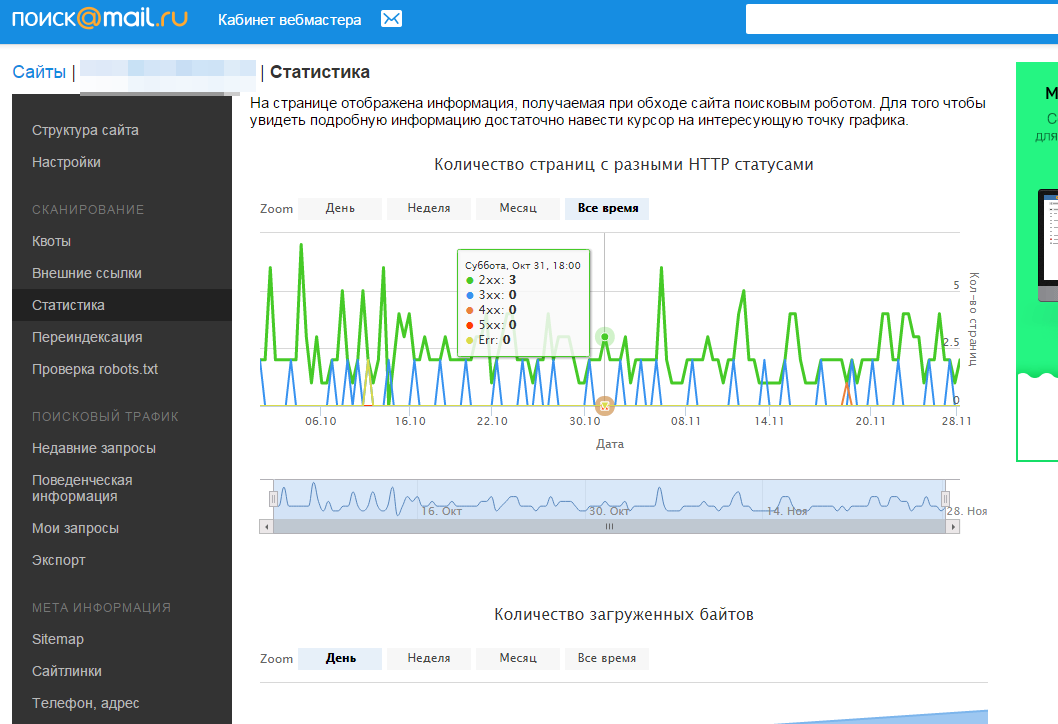Click the envelope mail icon in header

tap(392, 20)
